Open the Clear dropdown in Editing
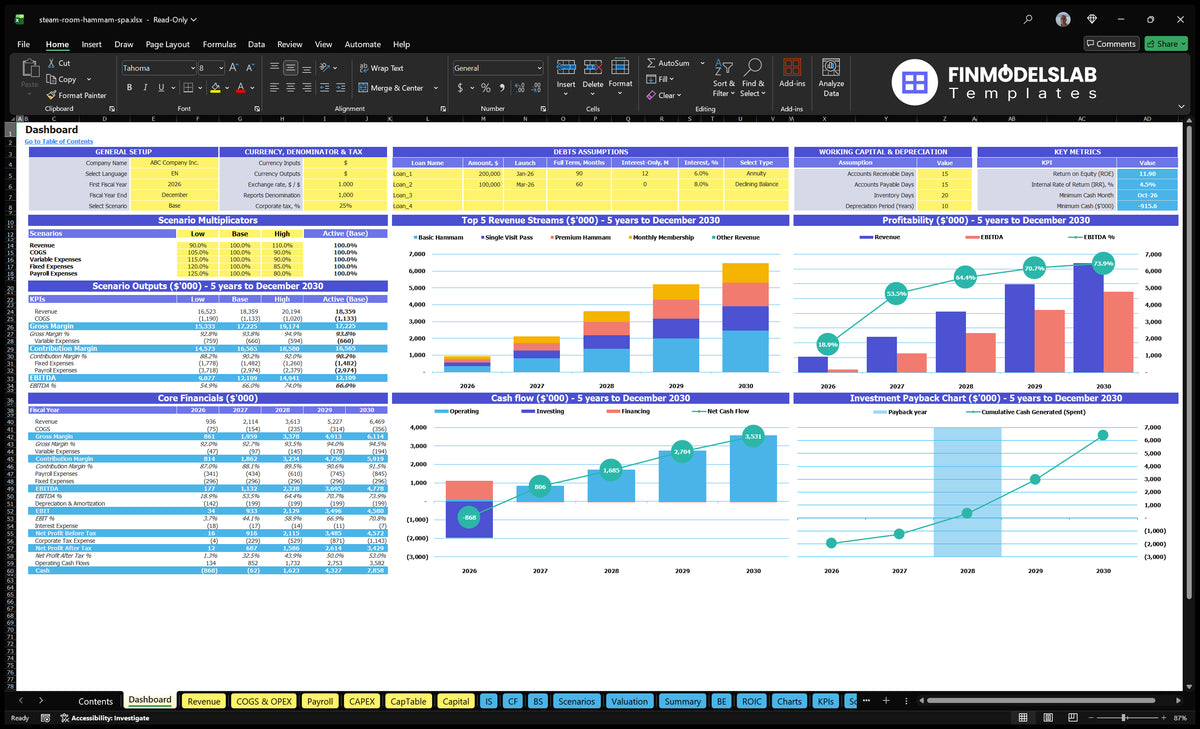The height and width of the screenshot is (729, 1200). [679, 95]
